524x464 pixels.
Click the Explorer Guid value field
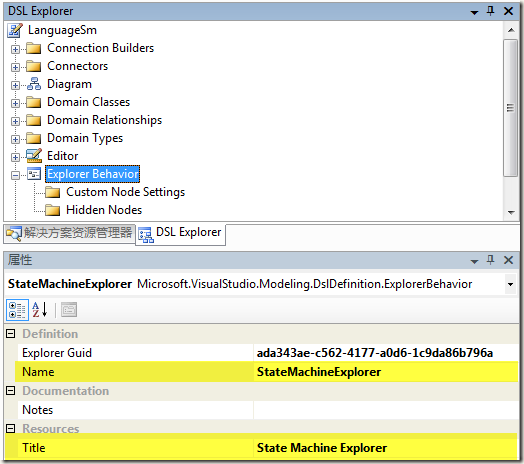386,353
